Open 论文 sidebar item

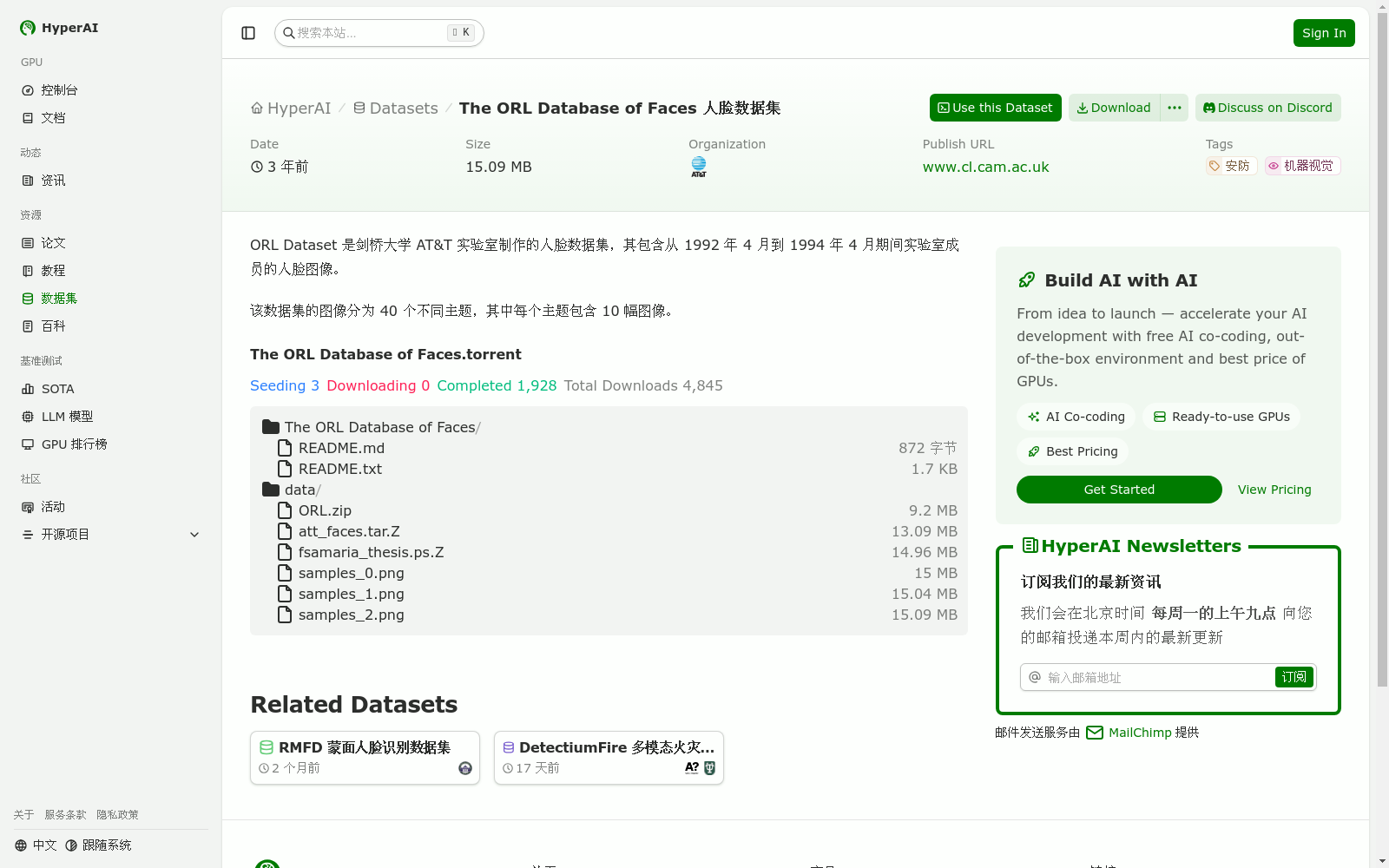[111, 243]
